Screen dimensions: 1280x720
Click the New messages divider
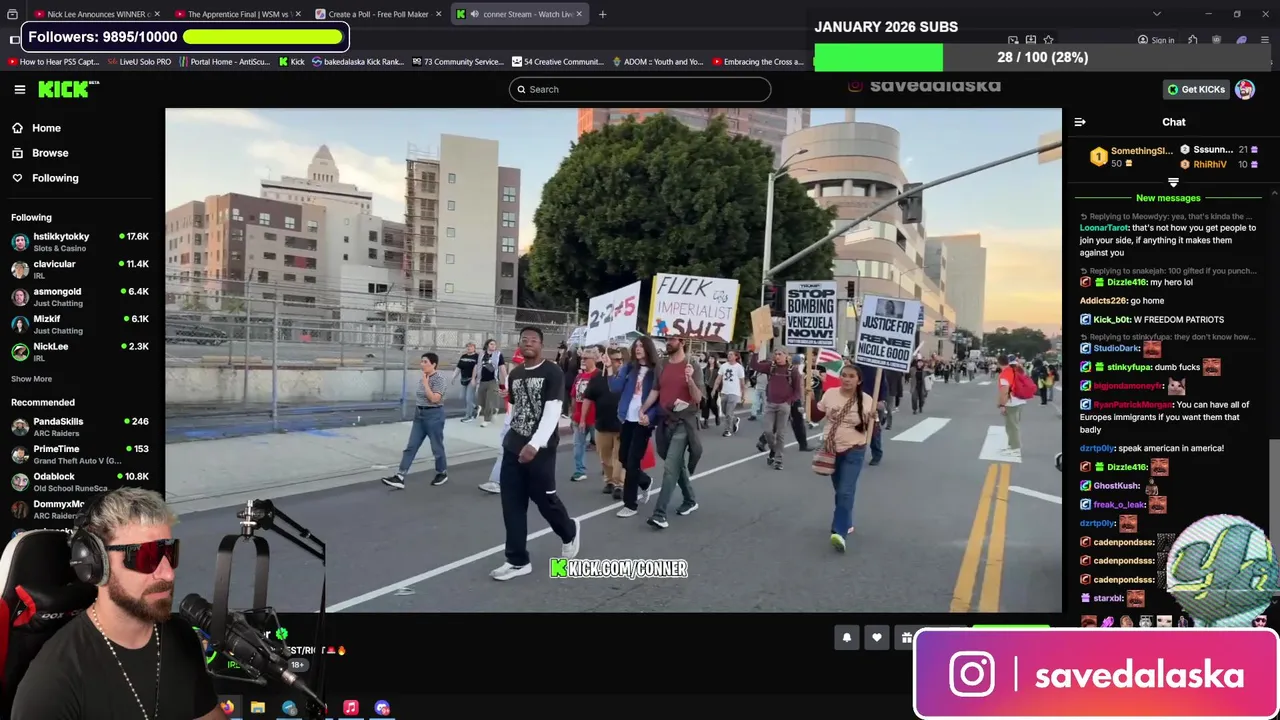[x=1168, y=198]
